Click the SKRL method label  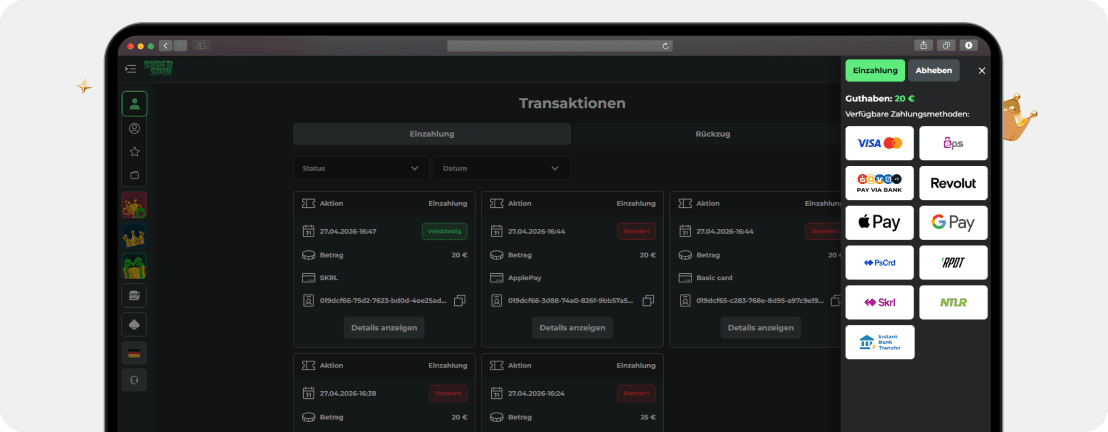coord(329,278)
